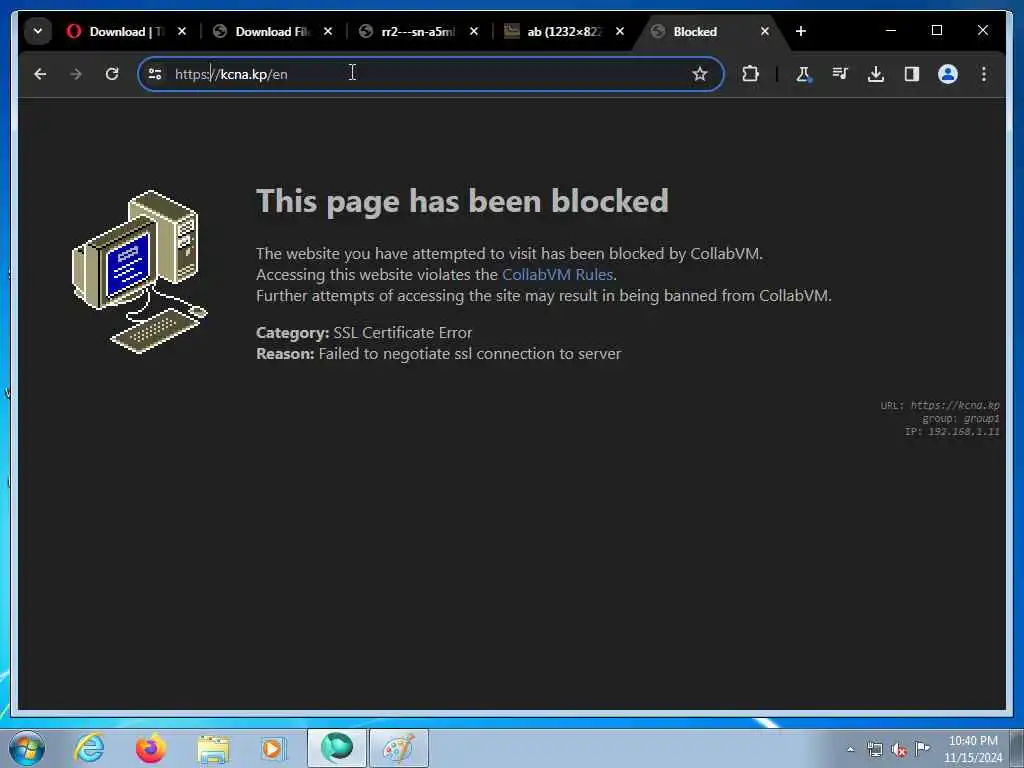Maximize the browser window
Image resolution: width=1024 pixels, height=768 pixels.
(x=936, y=31)
